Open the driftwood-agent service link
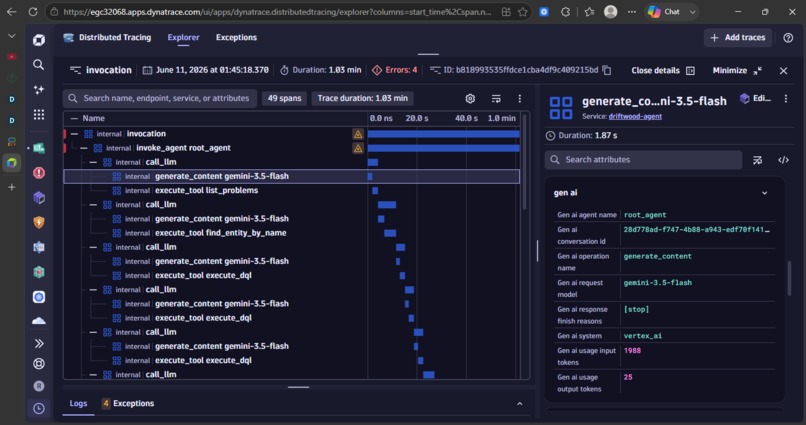Screen dimensions: 806x425 click(635, 117)
